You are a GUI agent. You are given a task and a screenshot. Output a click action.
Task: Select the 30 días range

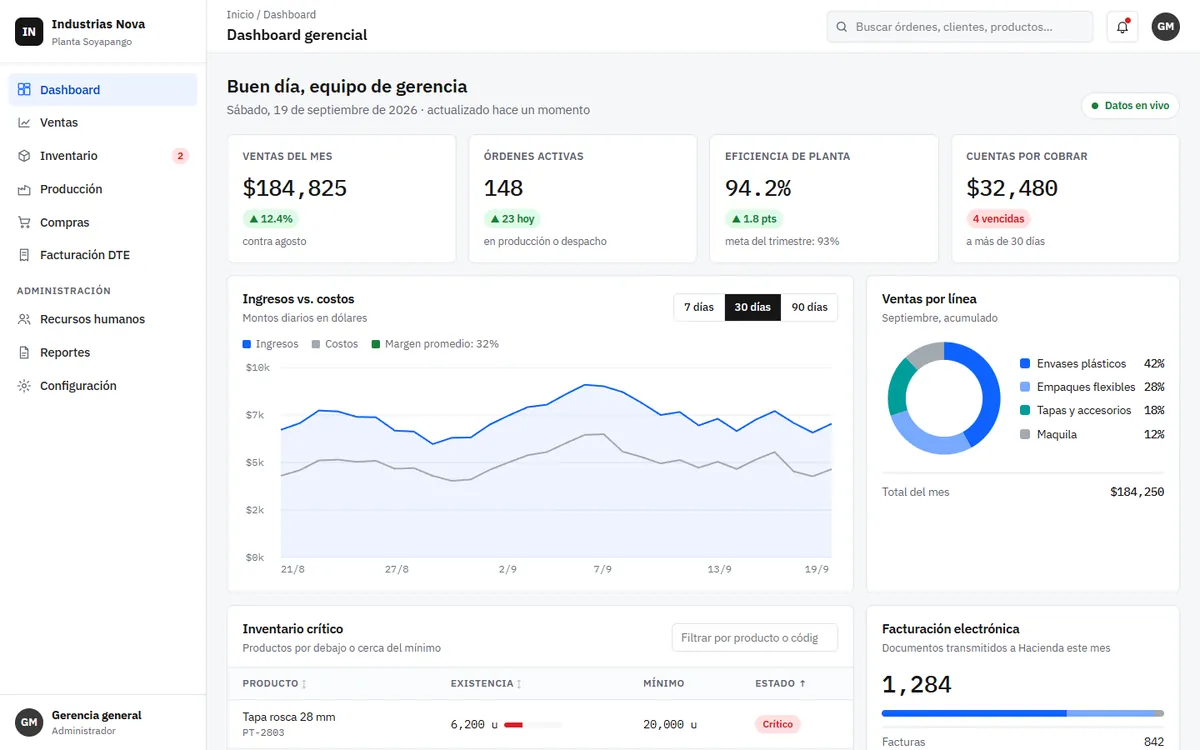point(753,307)
